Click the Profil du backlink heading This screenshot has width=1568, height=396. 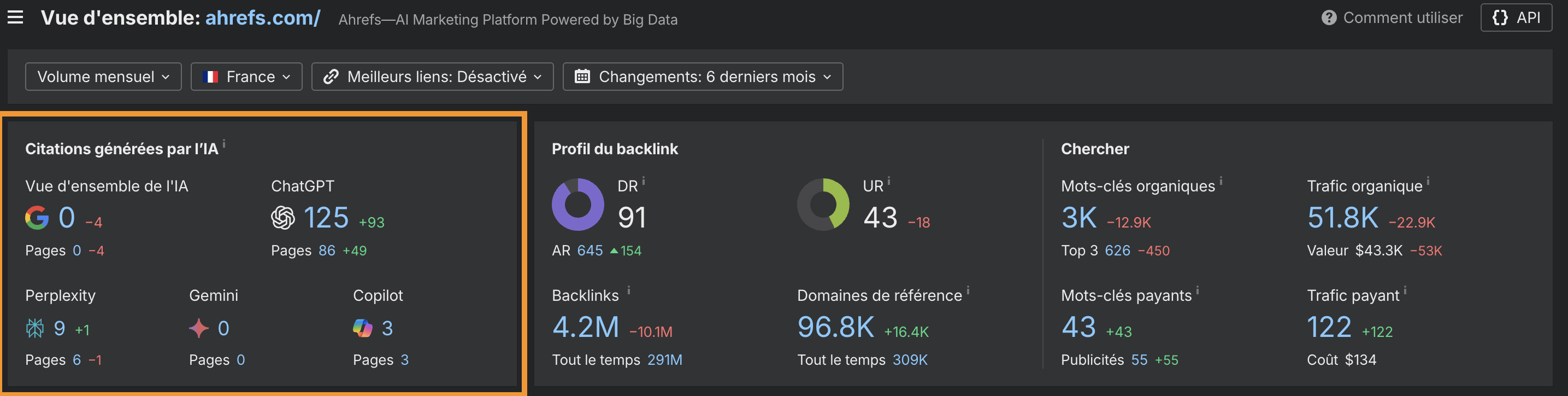[615, 149]
